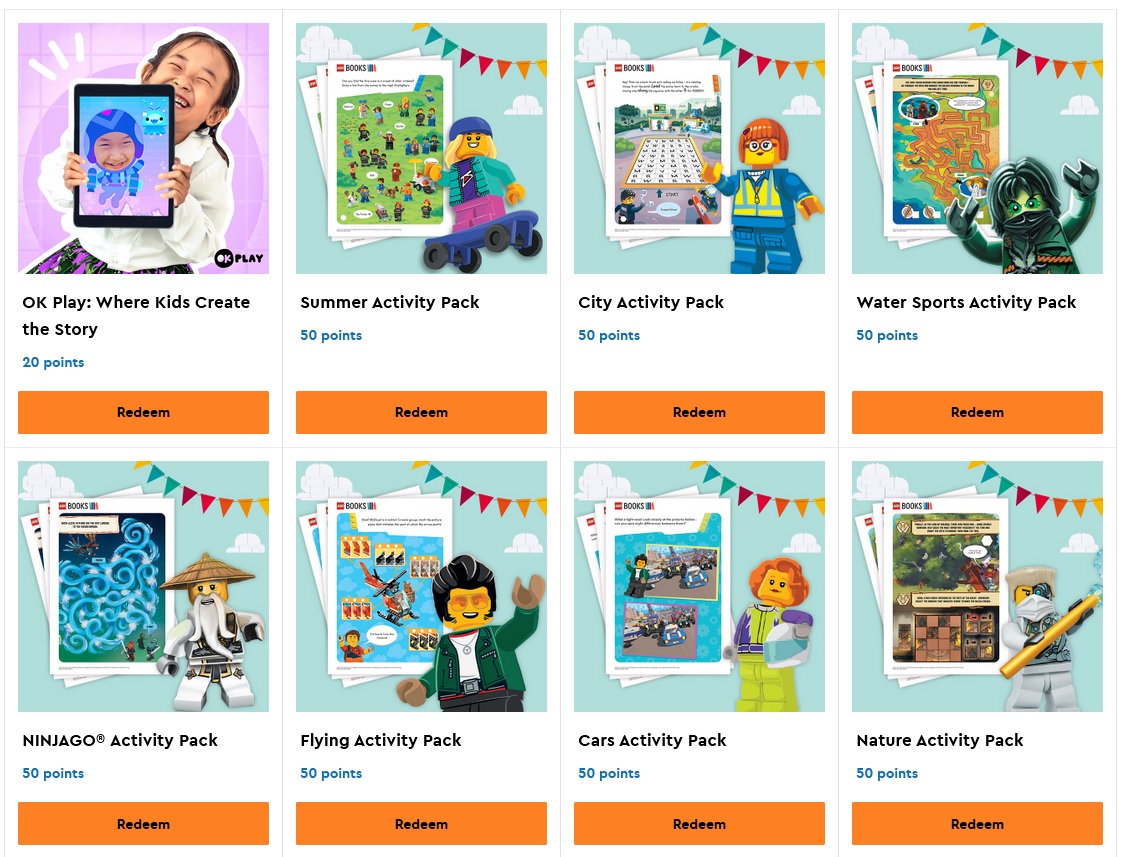Redeem the Flying Activity Pack
The width and height of the screenshot is (1131, 857).
tap(421, 823)
